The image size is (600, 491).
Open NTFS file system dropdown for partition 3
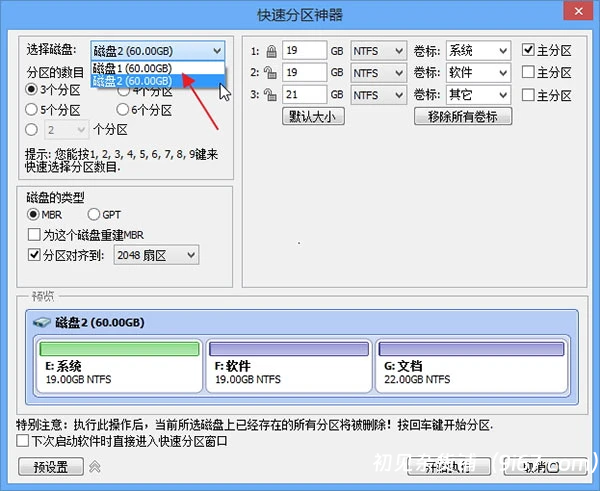[x=378, y=95]
